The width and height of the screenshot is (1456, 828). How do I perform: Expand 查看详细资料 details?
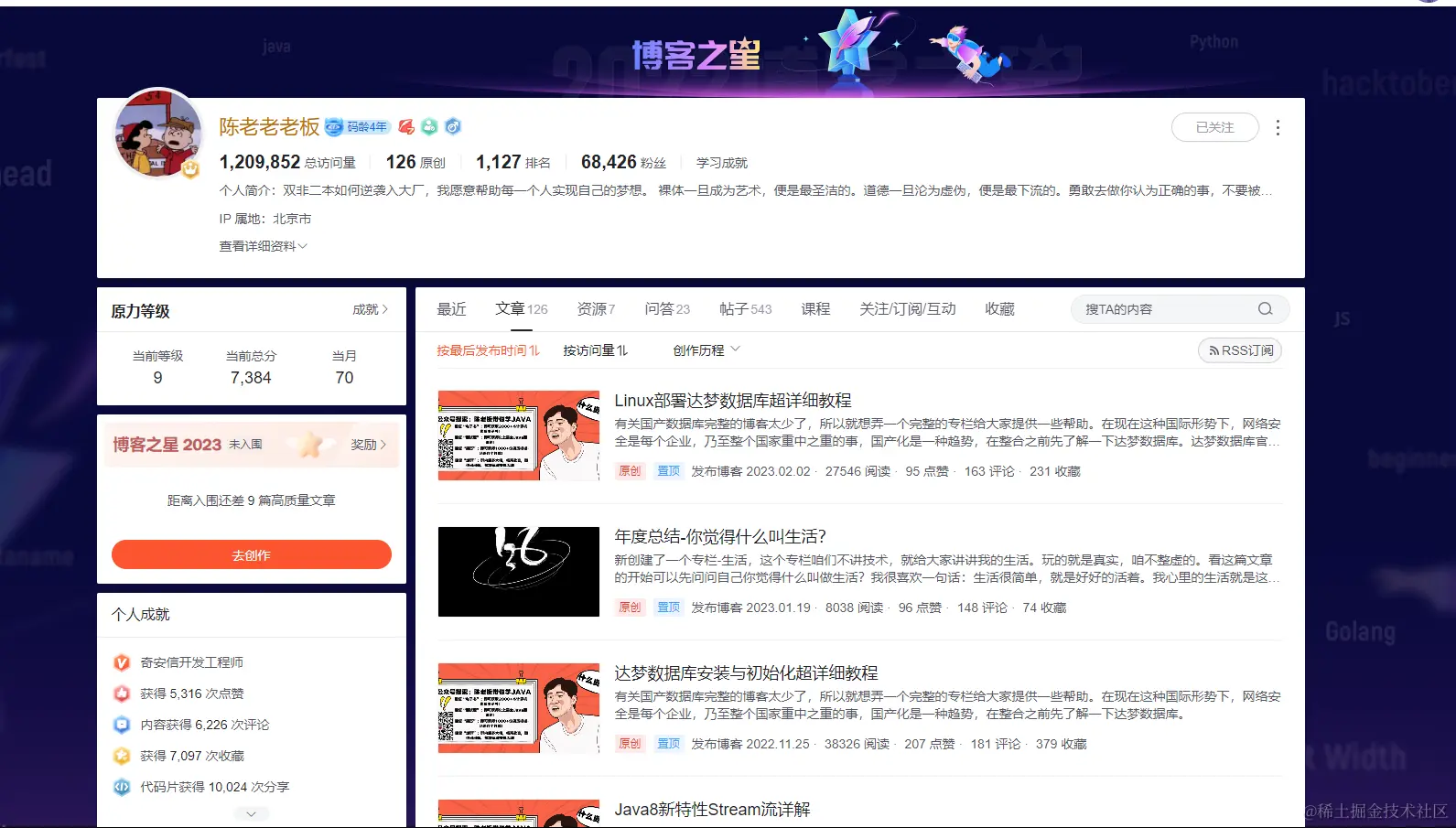tap(263, 246)
